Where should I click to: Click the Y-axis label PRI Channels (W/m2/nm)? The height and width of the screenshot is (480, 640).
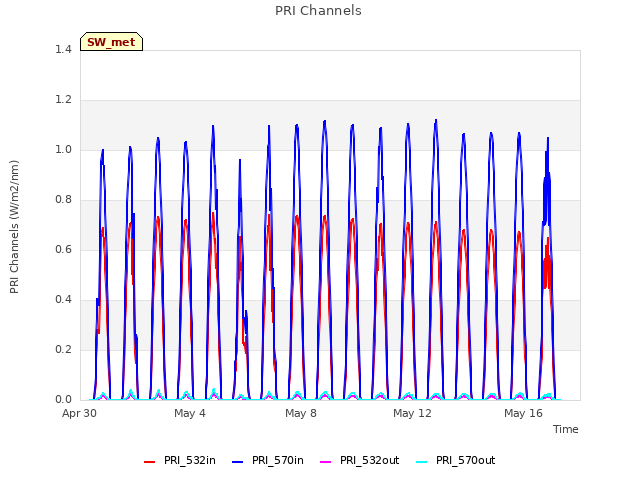(x=14, y=227)
